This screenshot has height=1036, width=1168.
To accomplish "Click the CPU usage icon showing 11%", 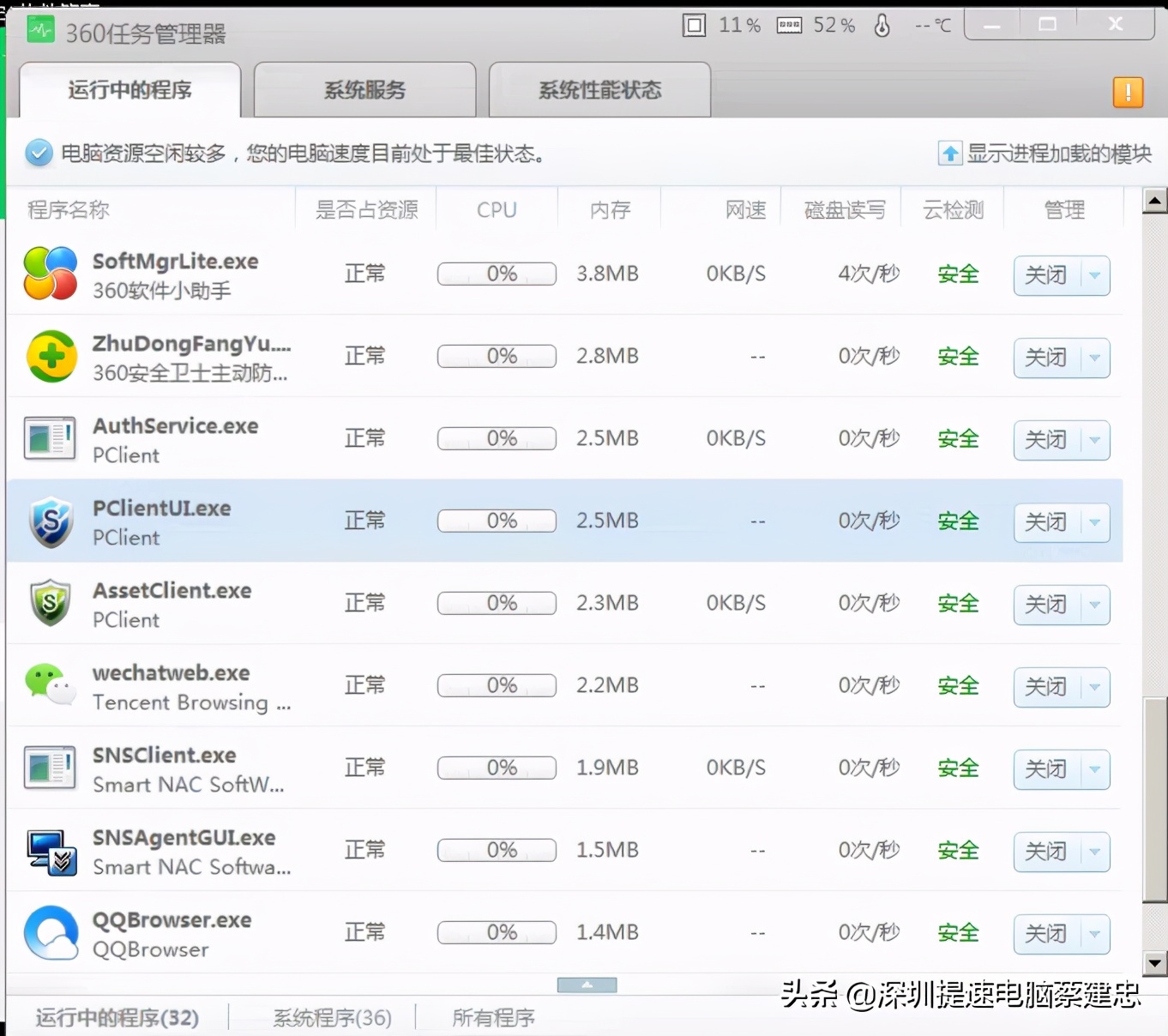I will [695, 25].
